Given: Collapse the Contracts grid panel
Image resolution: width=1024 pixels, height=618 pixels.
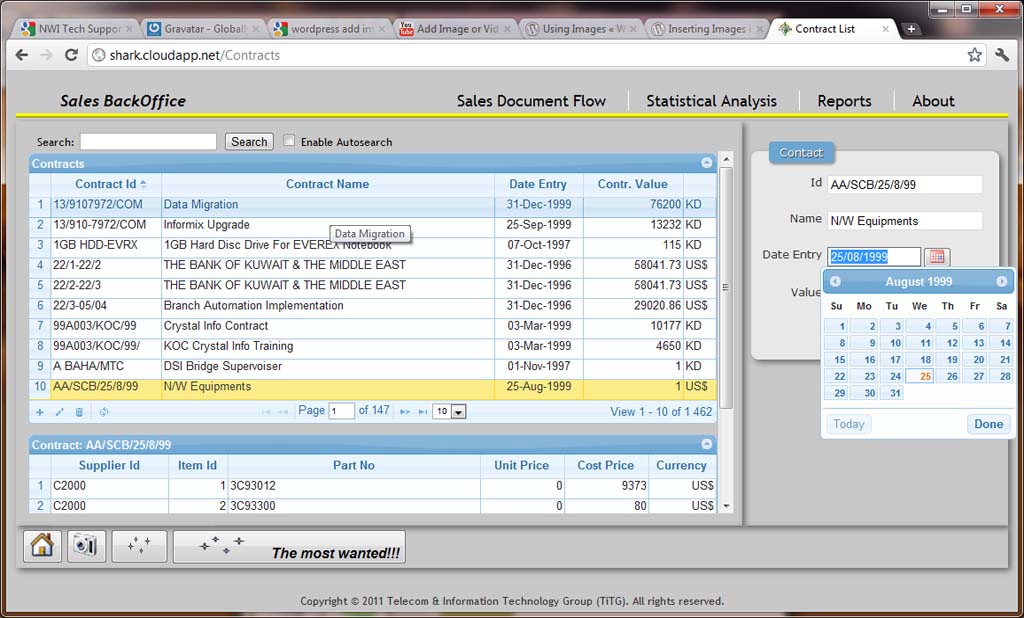Looking at the screenshot, I should 707,163.
